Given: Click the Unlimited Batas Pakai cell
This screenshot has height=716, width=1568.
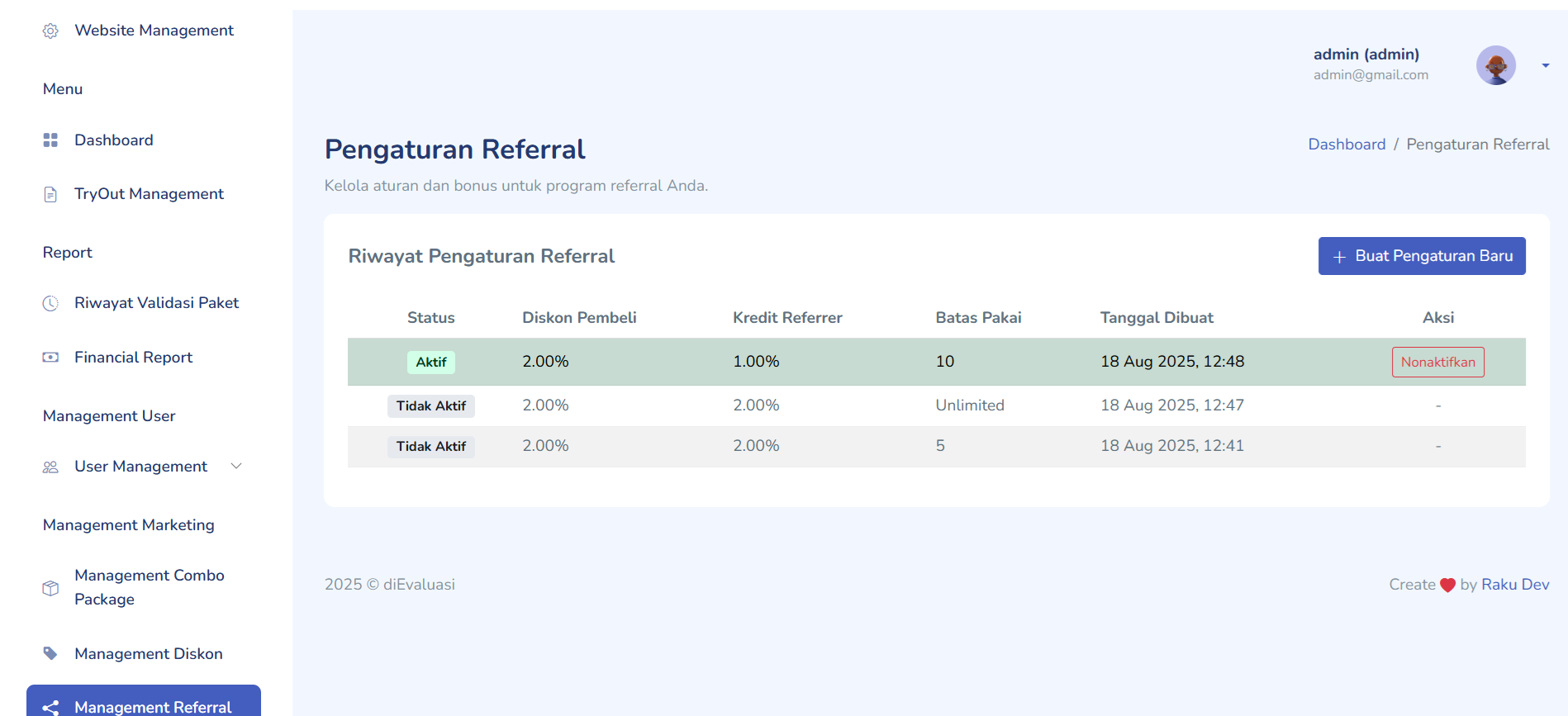Looking at the screenshot, I should (x=970, y=405).
